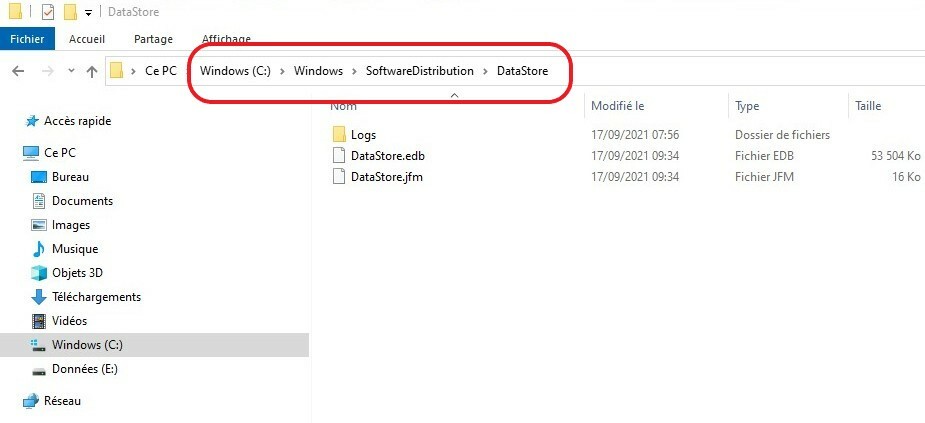
Task: Click the 53 504 Ko size value
Action: (896, 156)
